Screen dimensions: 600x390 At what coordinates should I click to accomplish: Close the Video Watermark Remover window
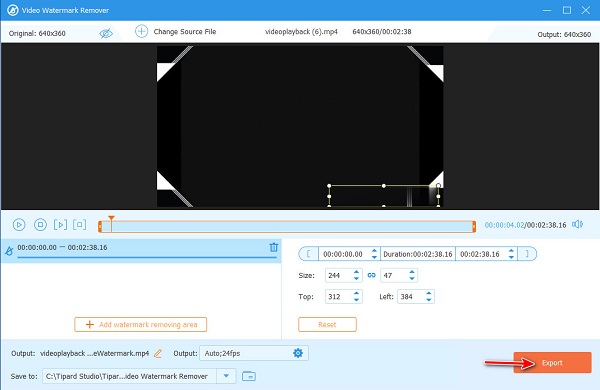(x=586, y=10)
